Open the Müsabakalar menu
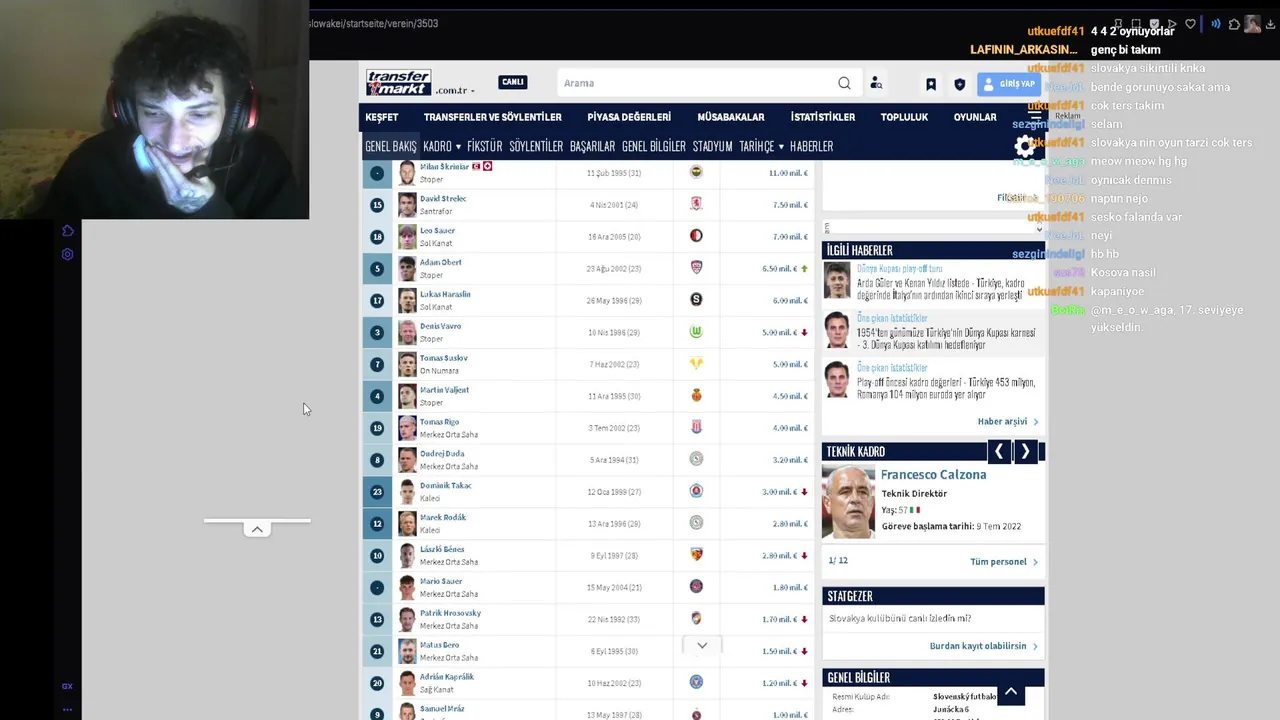 click(x=731, y=117)
